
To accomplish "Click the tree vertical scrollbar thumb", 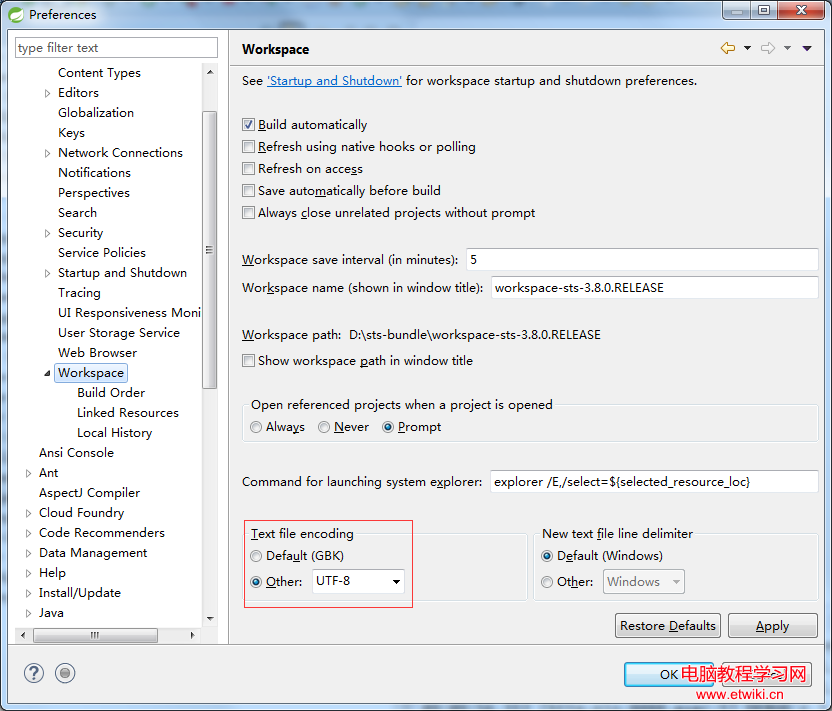I will 210,250.
